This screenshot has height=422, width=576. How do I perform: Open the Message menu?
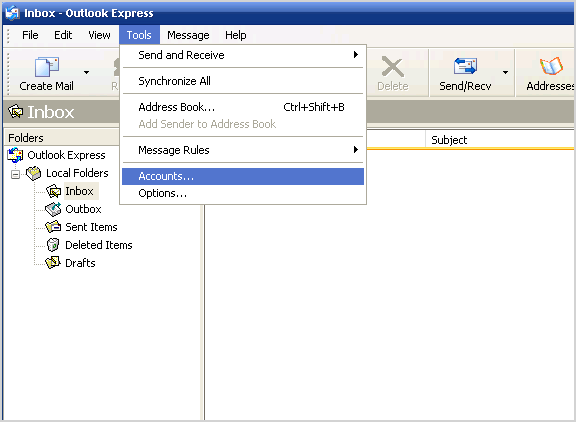point(188,35)
